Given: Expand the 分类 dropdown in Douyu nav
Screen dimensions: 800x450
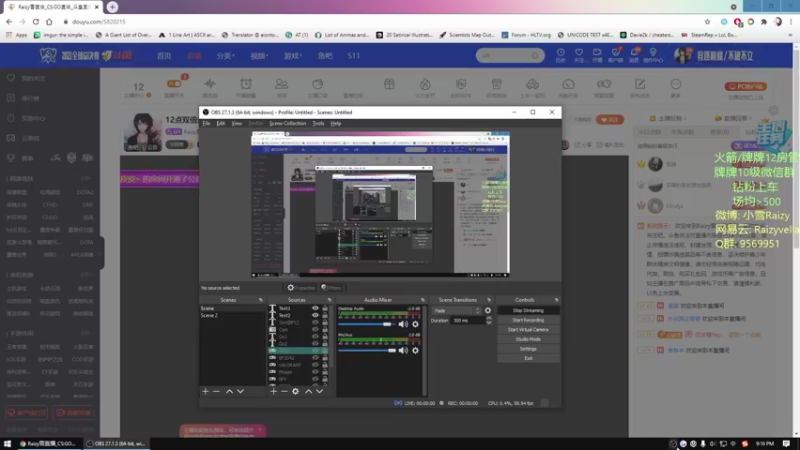Looking at the screenshot, I should (x=226, y=56).
